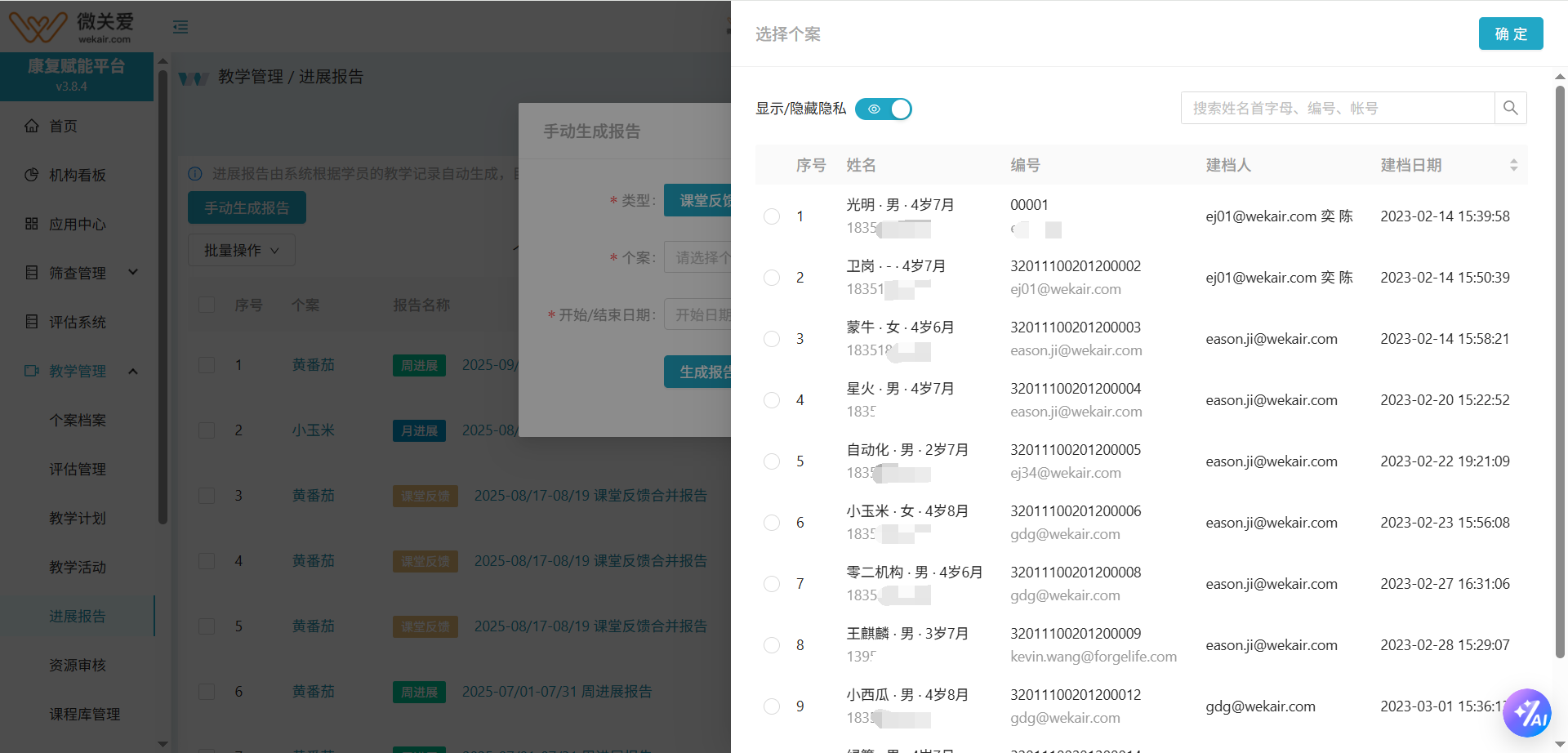This screenshot has height=753, width=1568.
Task: Collapse sidebar using the menu fold icon
Action: 180,27
